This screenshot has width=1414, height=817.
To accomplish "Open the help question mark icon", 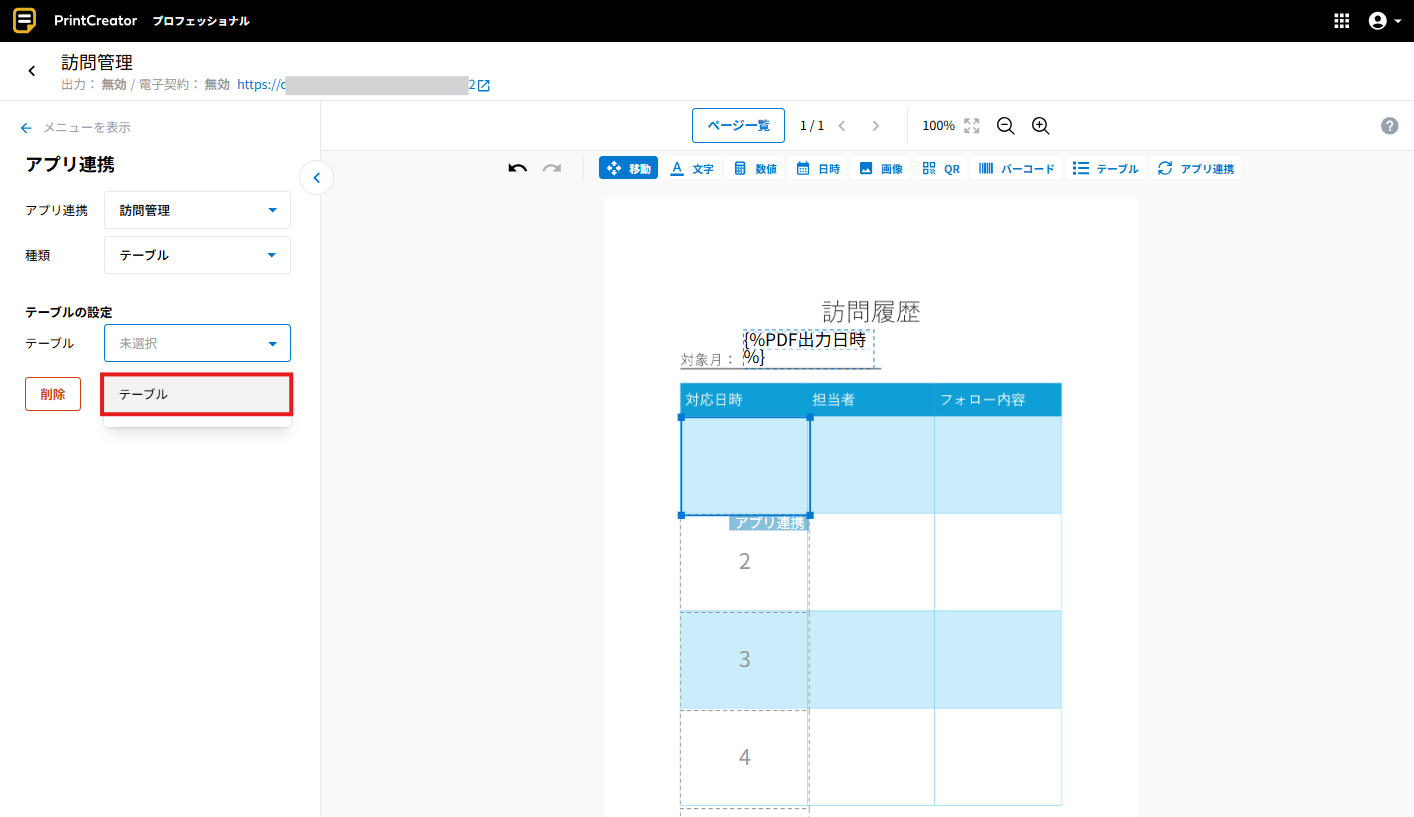I will [1389, 126].
